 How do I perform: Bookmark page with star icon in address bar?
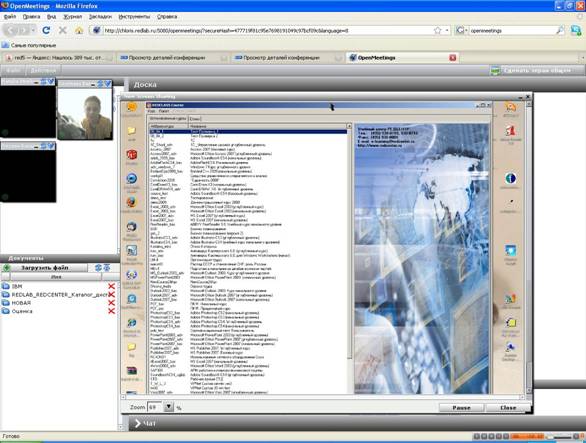coord(437,31)
